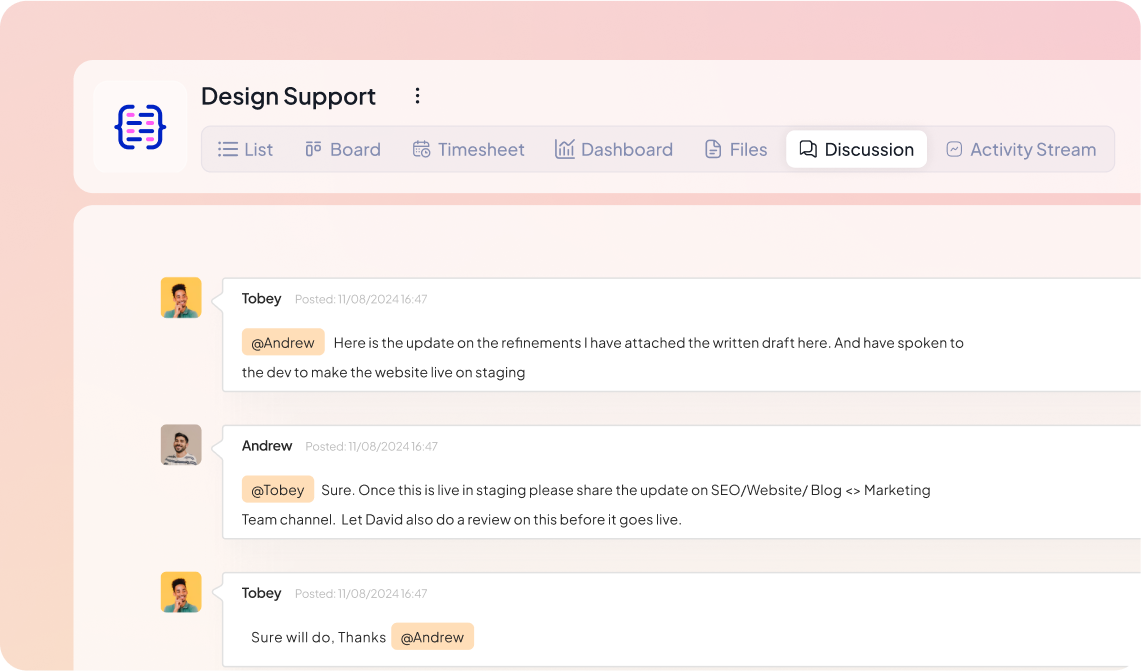Click Tobey's avatar on the last post
This screenshot has height=671, width=1141.
pos(181,592)
